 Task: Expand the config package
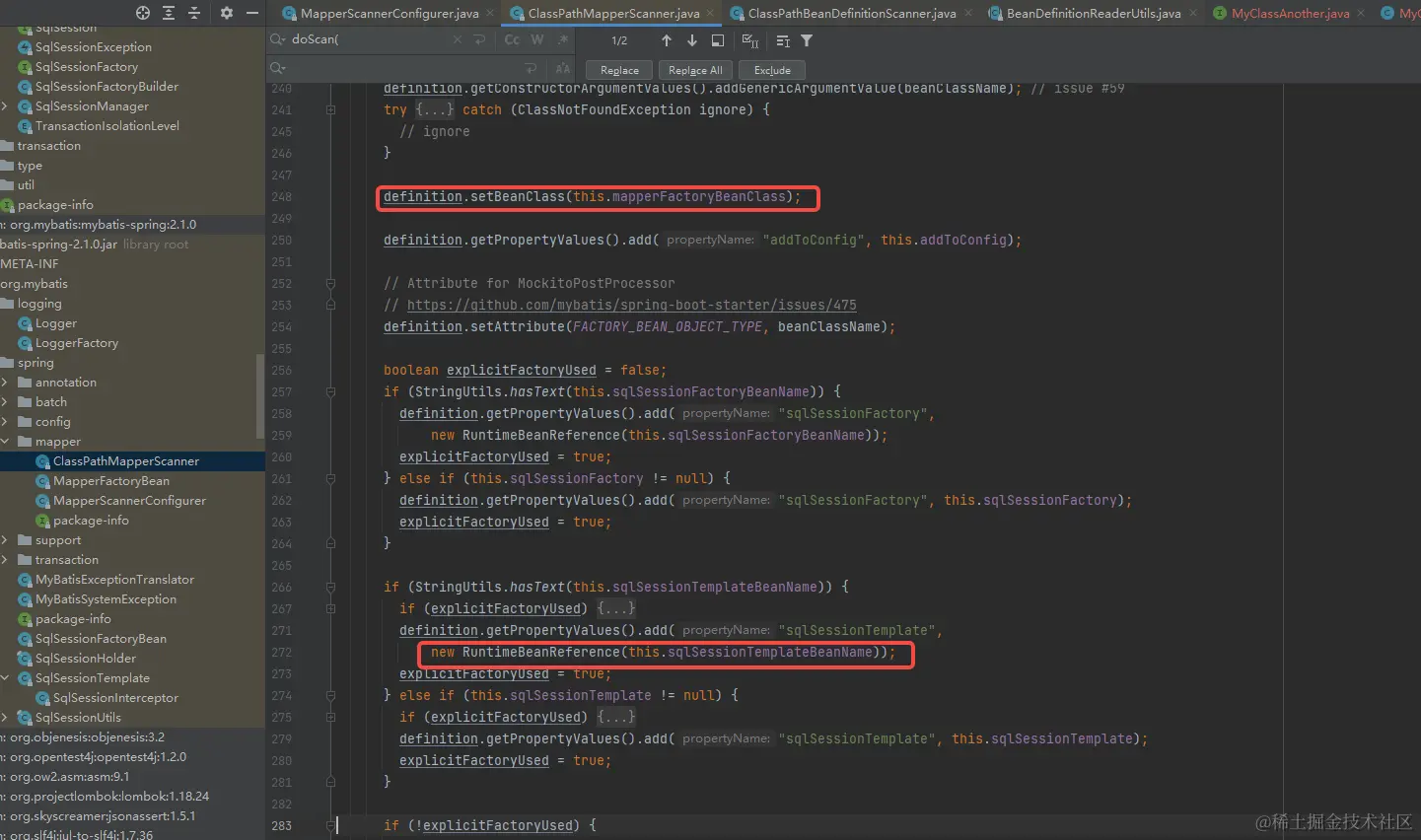5,421
